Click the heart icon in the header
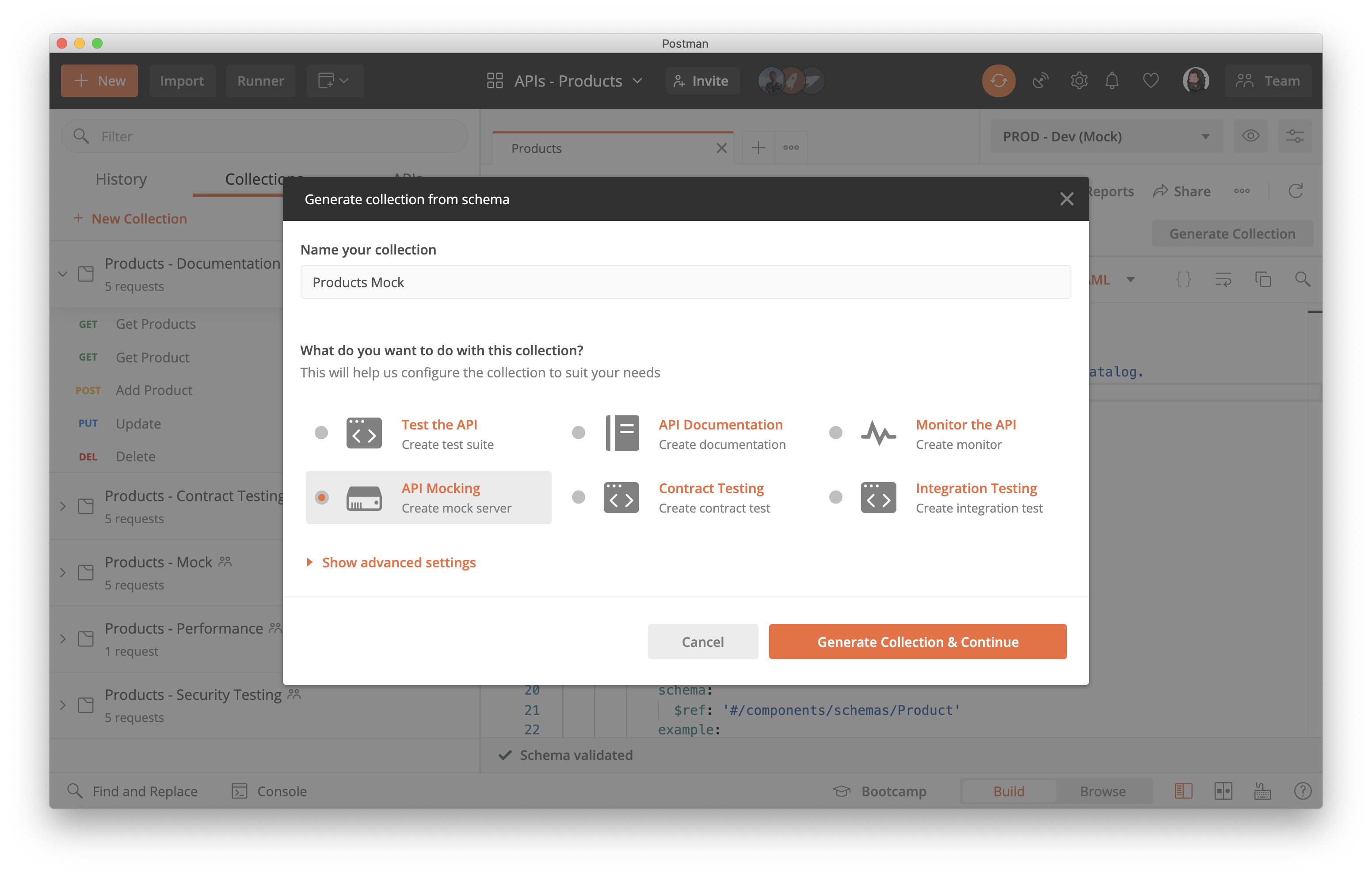1372x874 pixels. (x=1151, y=81)
